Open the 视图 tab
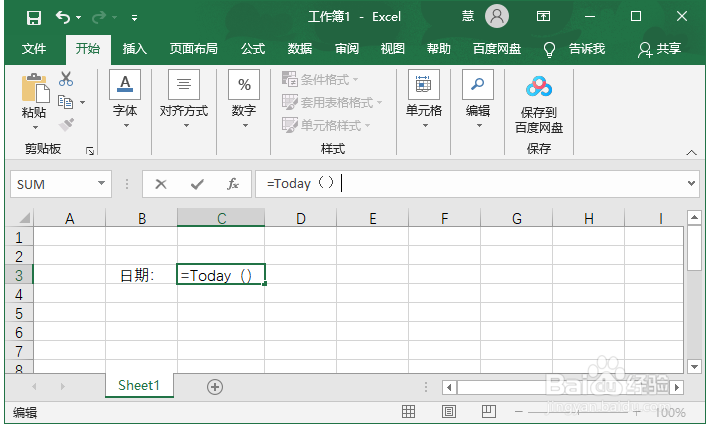 point(392,49)
